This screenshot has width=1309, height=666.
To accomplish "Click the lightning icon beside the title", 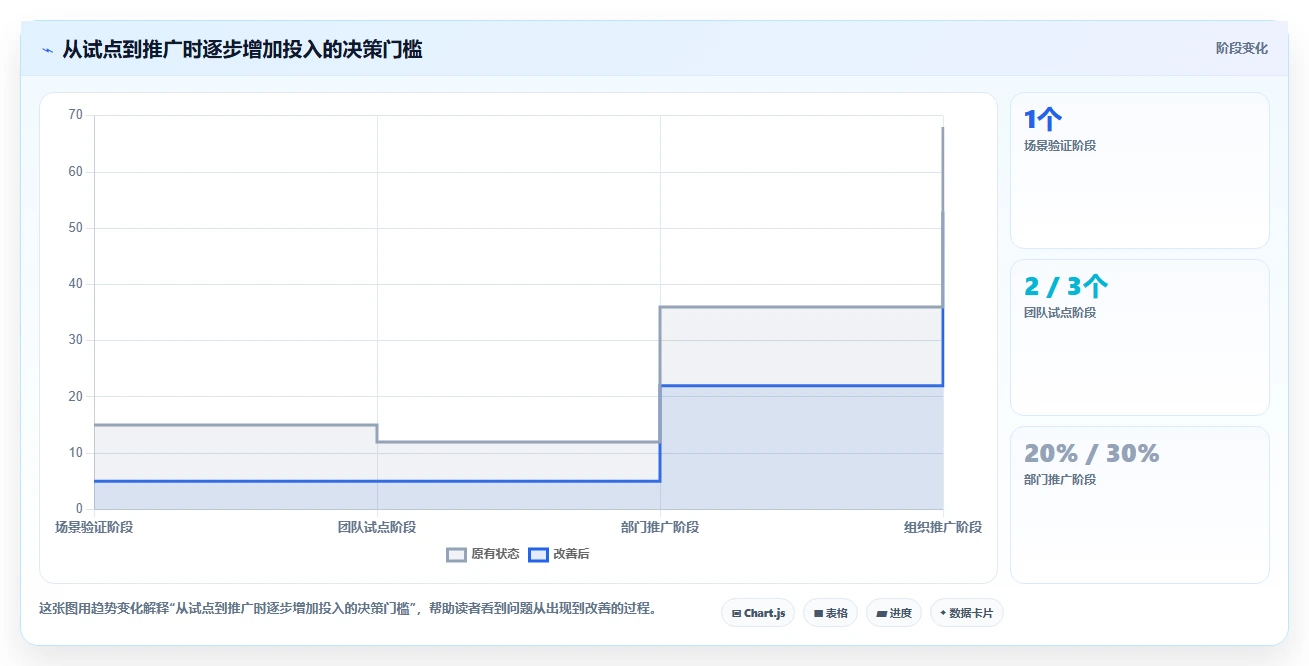I will (47, 50).
